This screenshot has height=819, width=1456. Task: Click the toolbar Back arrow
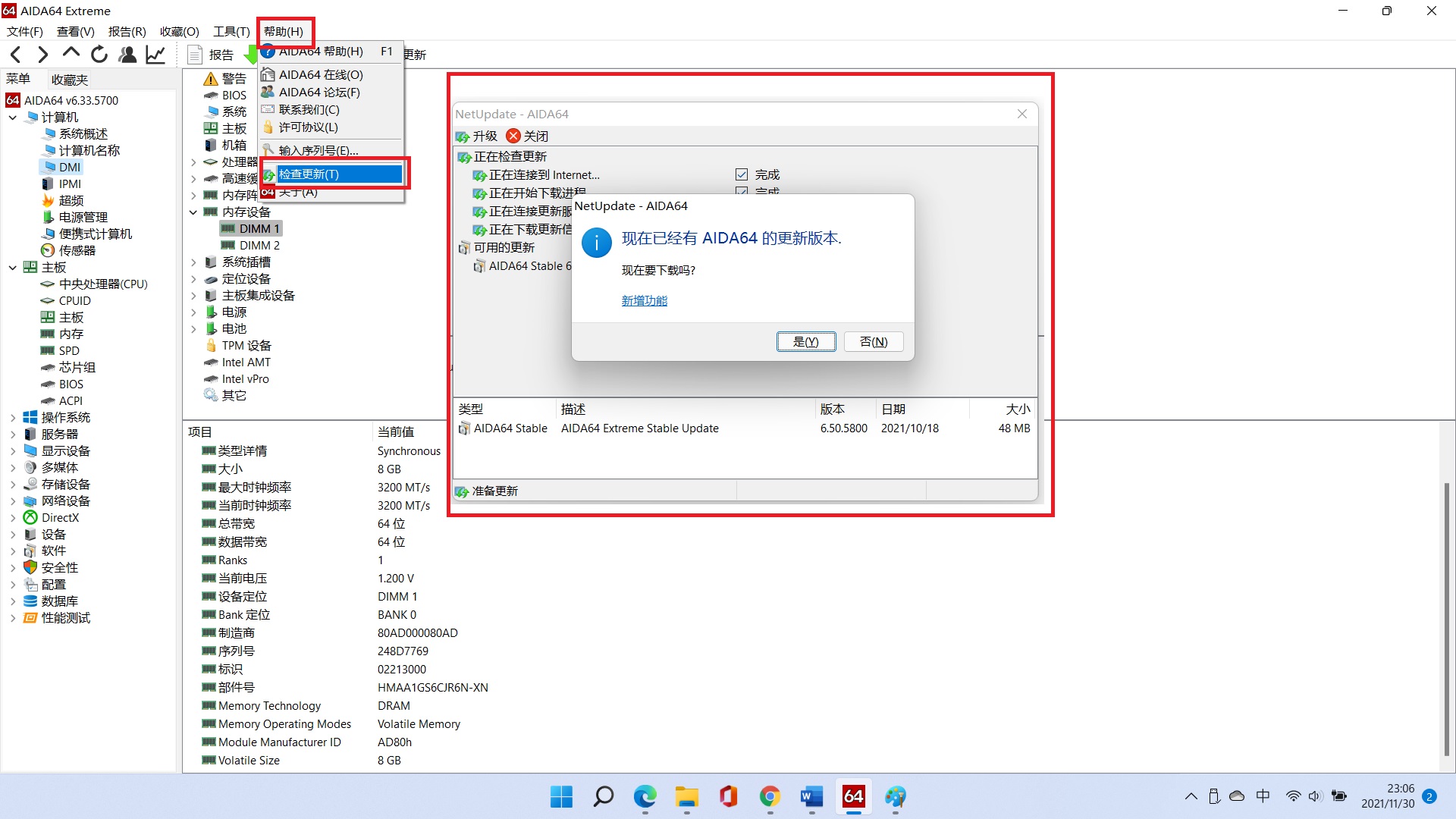pyautogui.click(x=16, y=55)
